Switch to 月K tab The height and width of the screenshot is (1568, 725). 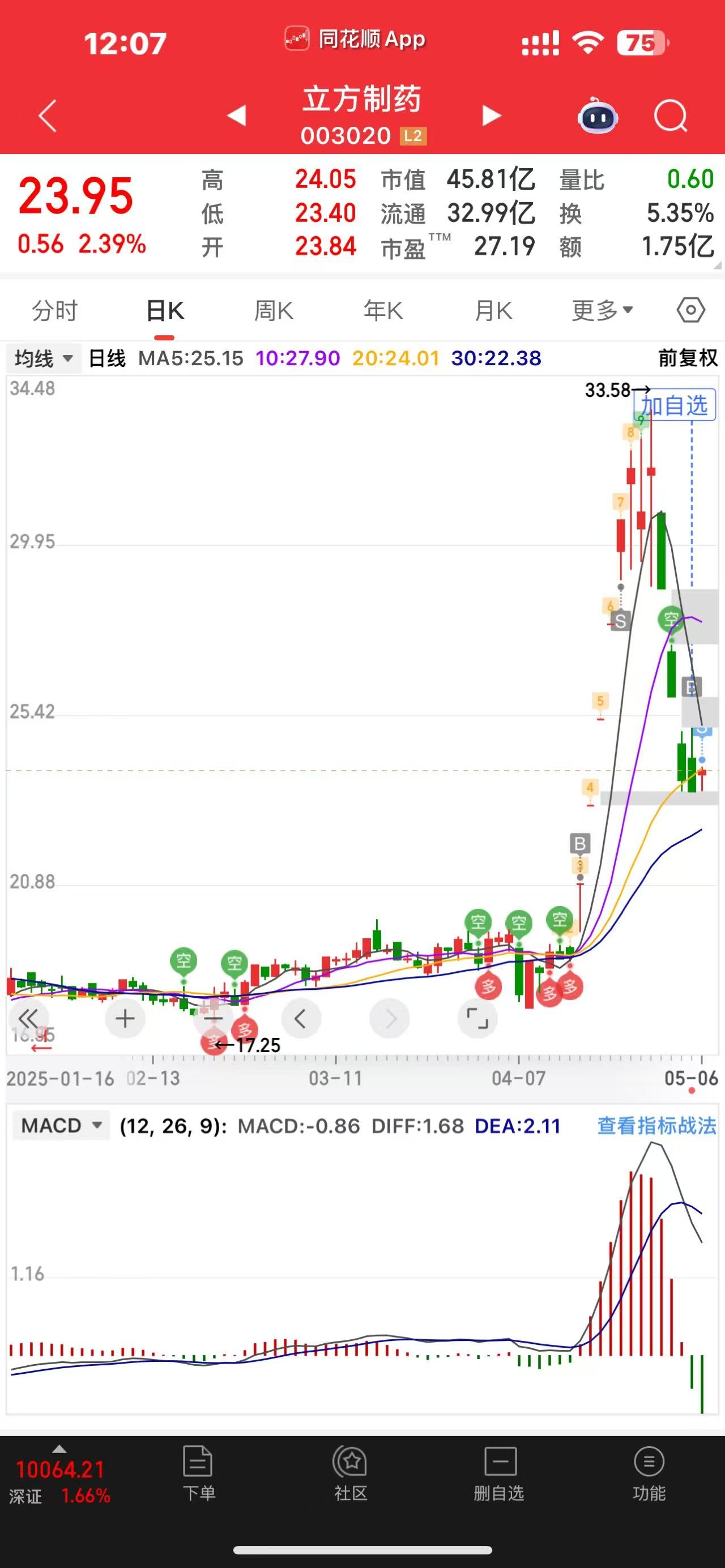coord(494,311)
